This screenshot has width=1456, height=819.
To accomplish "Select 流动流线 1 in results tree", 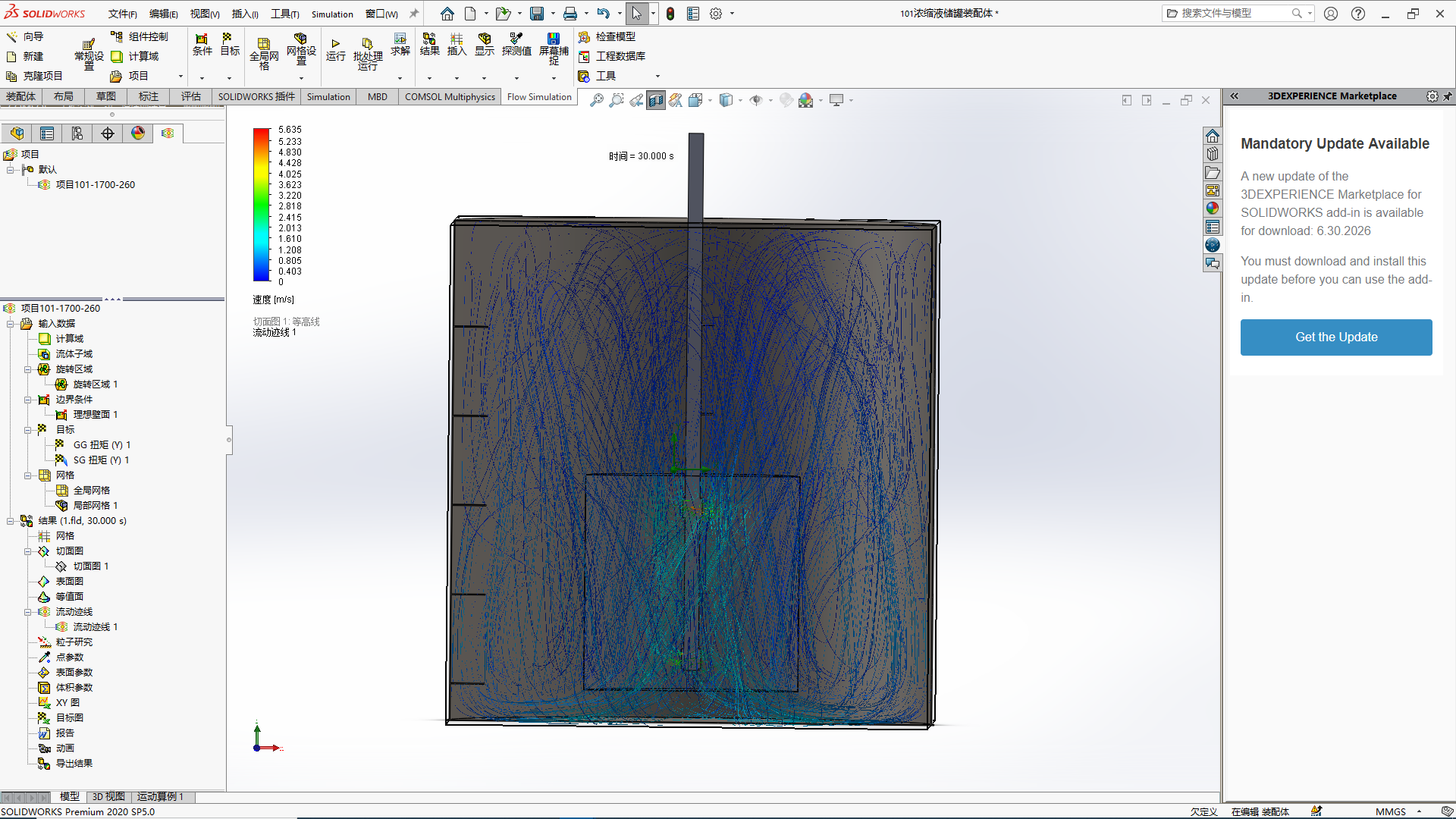I will (x=97, y=626).
